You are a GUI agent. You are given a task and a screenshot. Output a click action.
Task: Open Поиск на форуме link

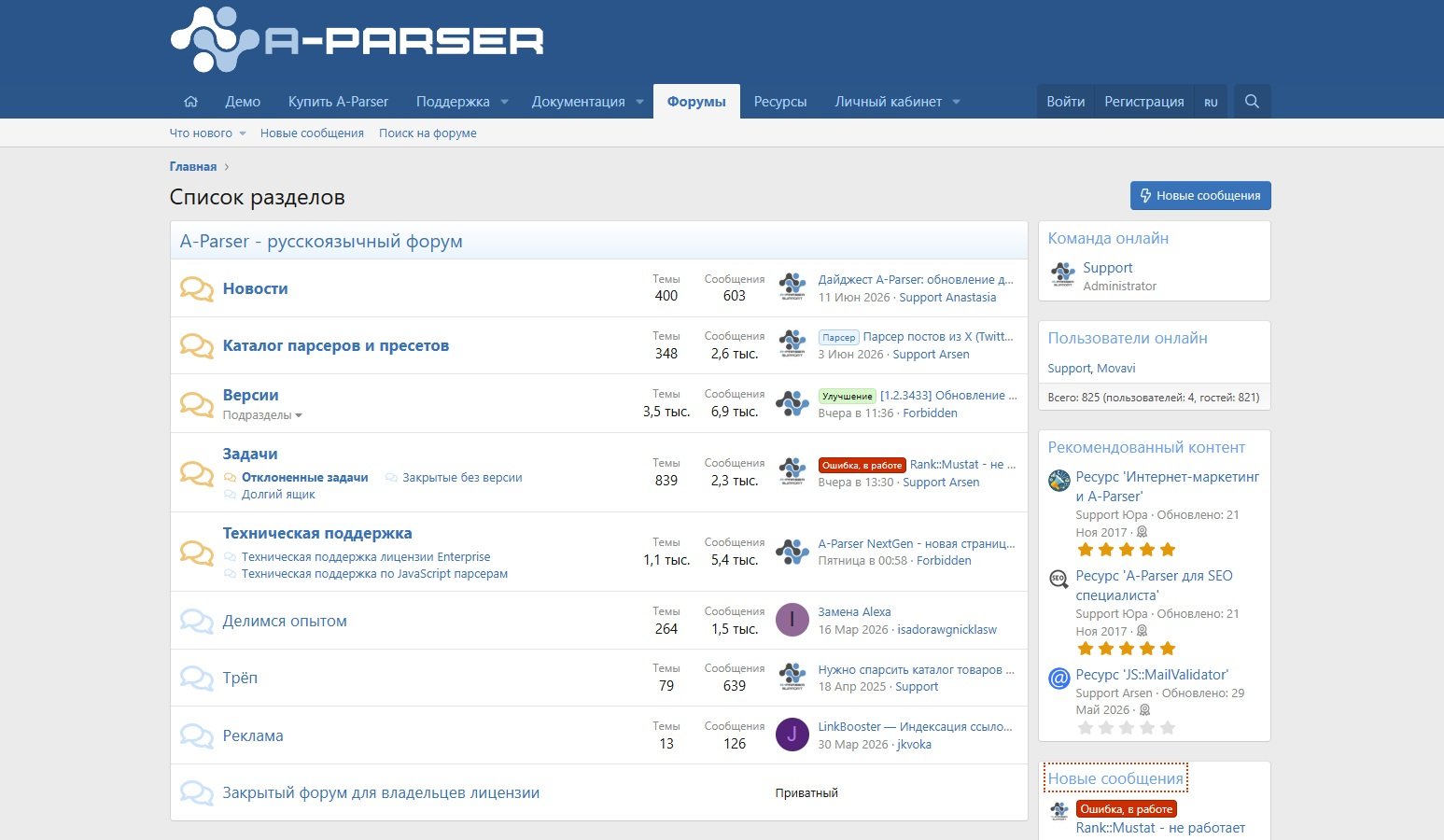click(x=428, y=133)
